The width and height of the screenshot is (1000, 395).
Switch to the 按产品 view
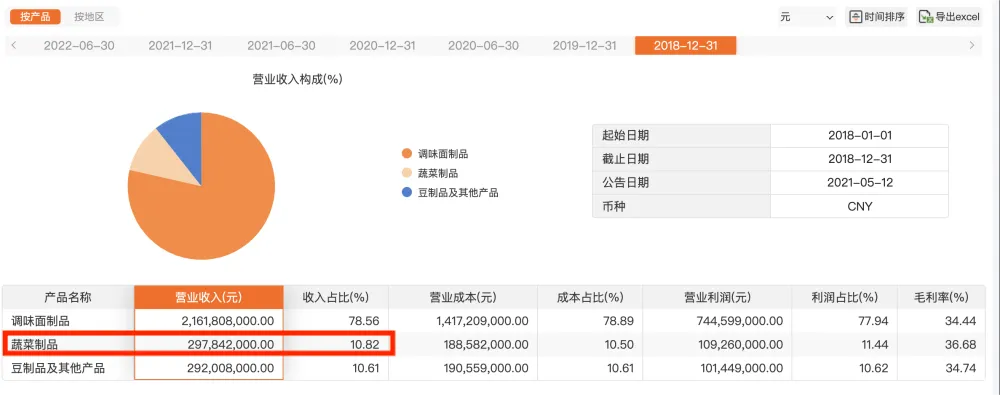click(35, 17)
